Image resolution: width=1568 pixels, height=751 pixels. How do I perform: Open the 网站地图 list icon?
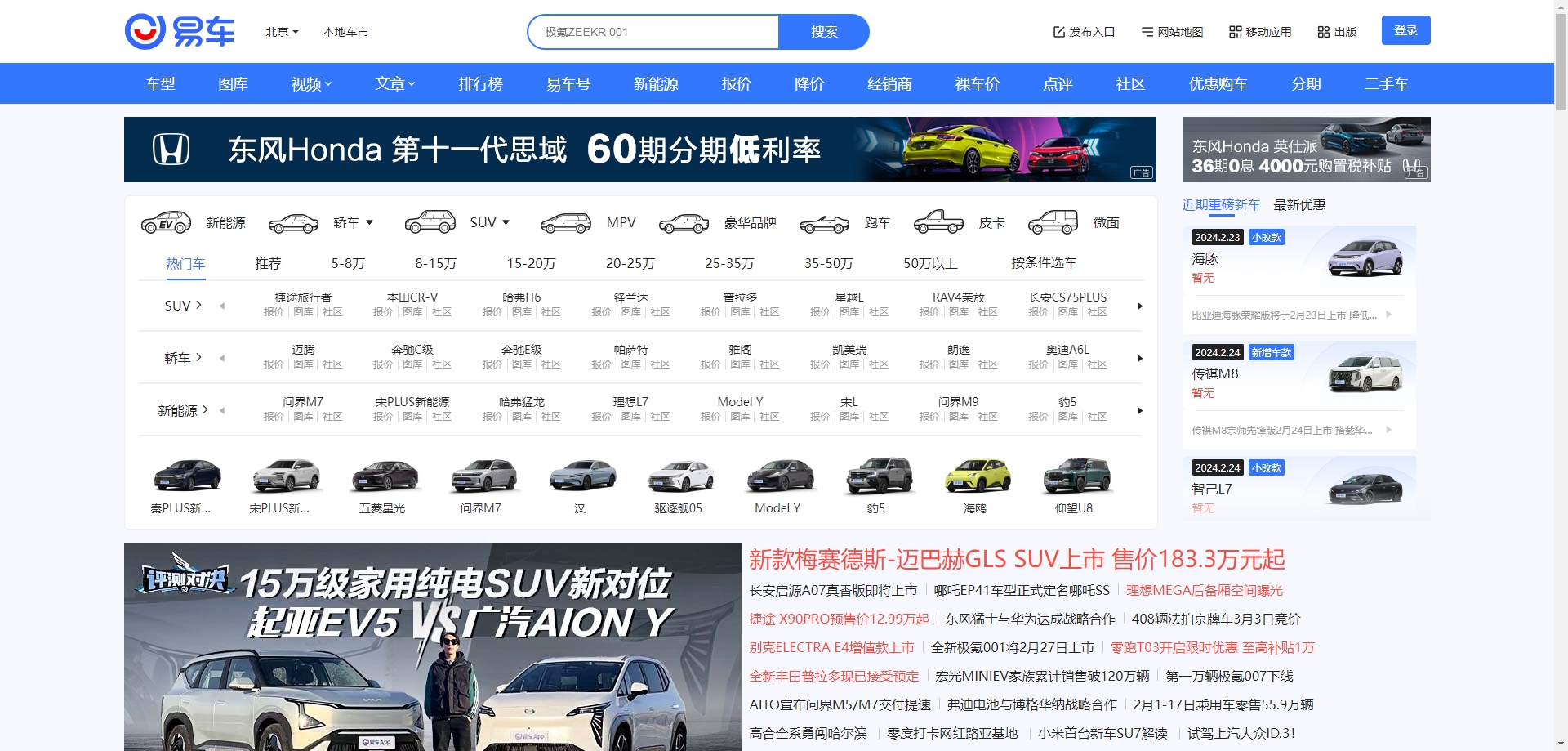coord(1147,32)
